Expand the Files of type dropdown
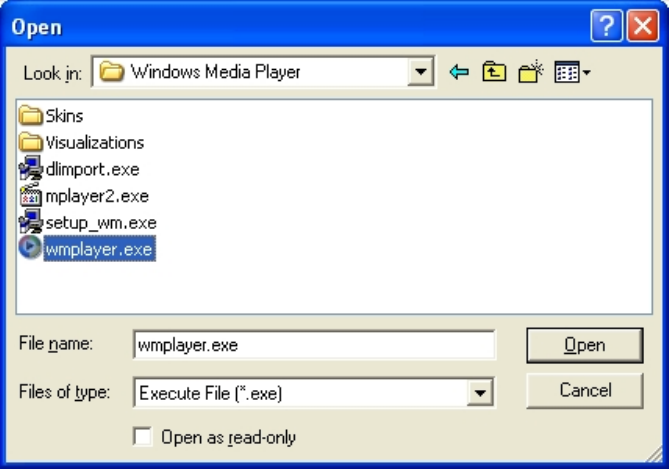 (x=480, y=393)
